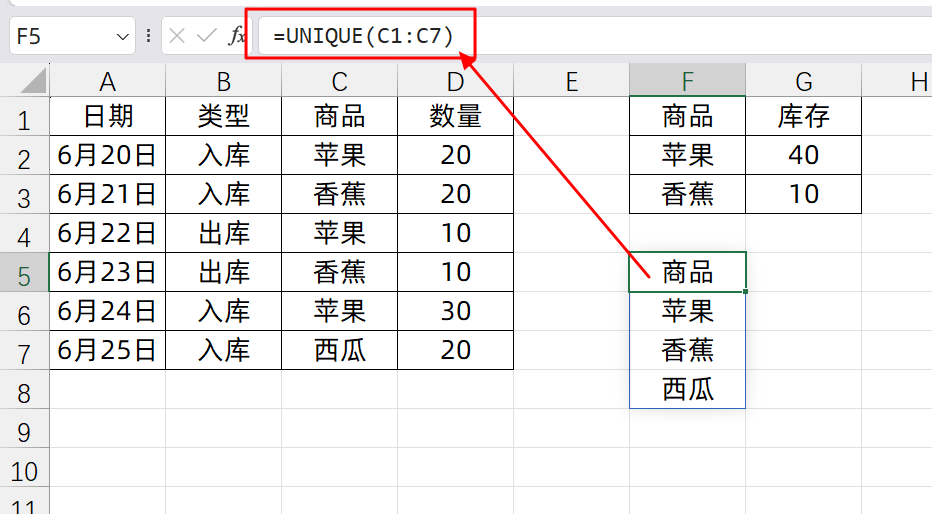Click cell B2 containing 入库
Viewport: 932px width, 514px height.
pyautogui.click(x=223, y=155)
